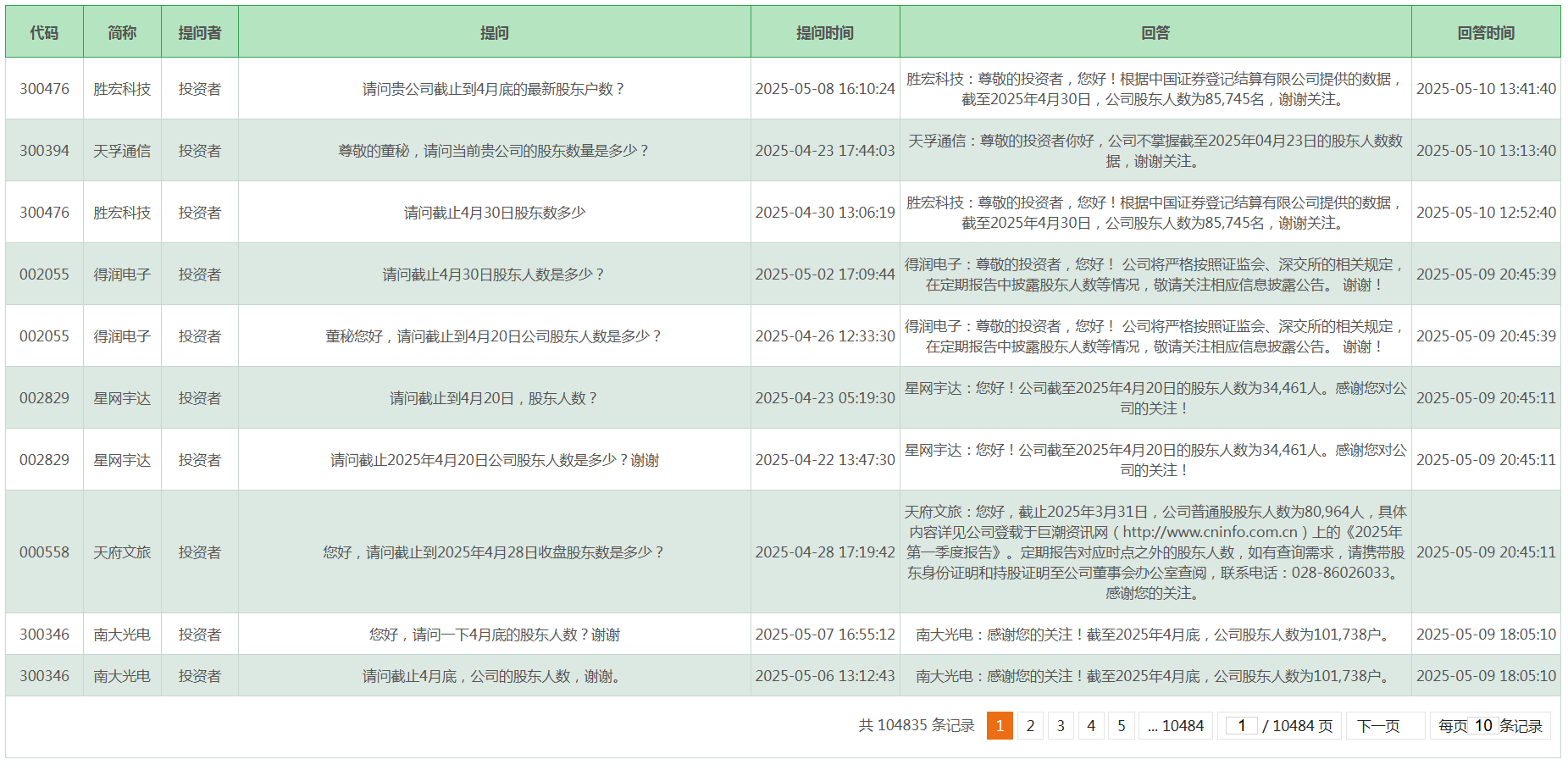Viewport: 1568px width, 765px height.
Task: Click the 提问 column header
Action: point(495,32)
